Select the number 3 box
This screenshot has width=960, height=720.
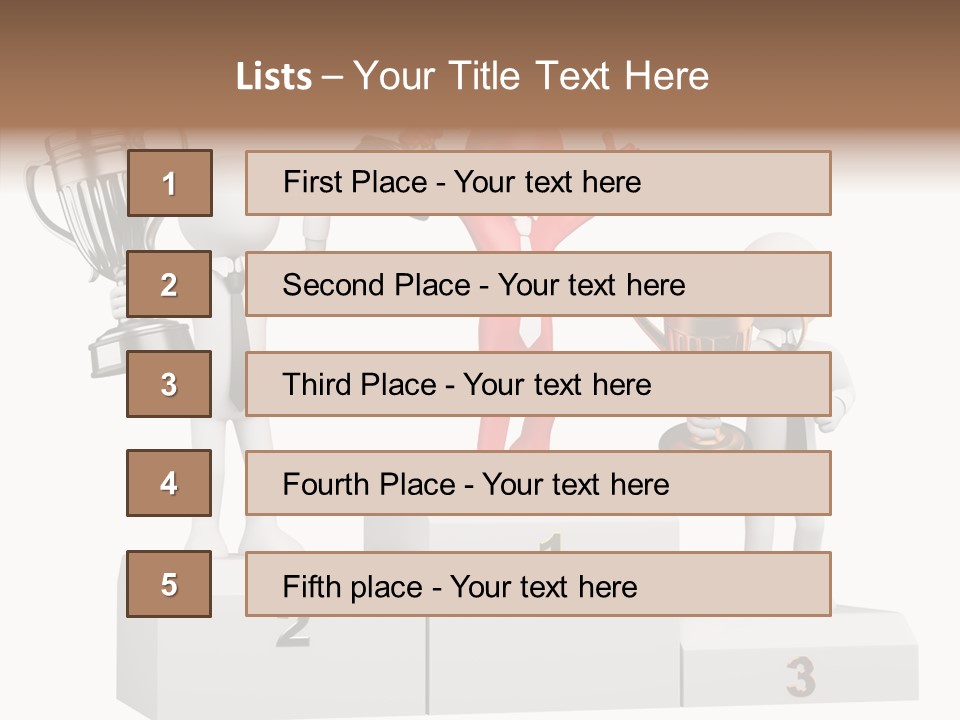(169, 384)
